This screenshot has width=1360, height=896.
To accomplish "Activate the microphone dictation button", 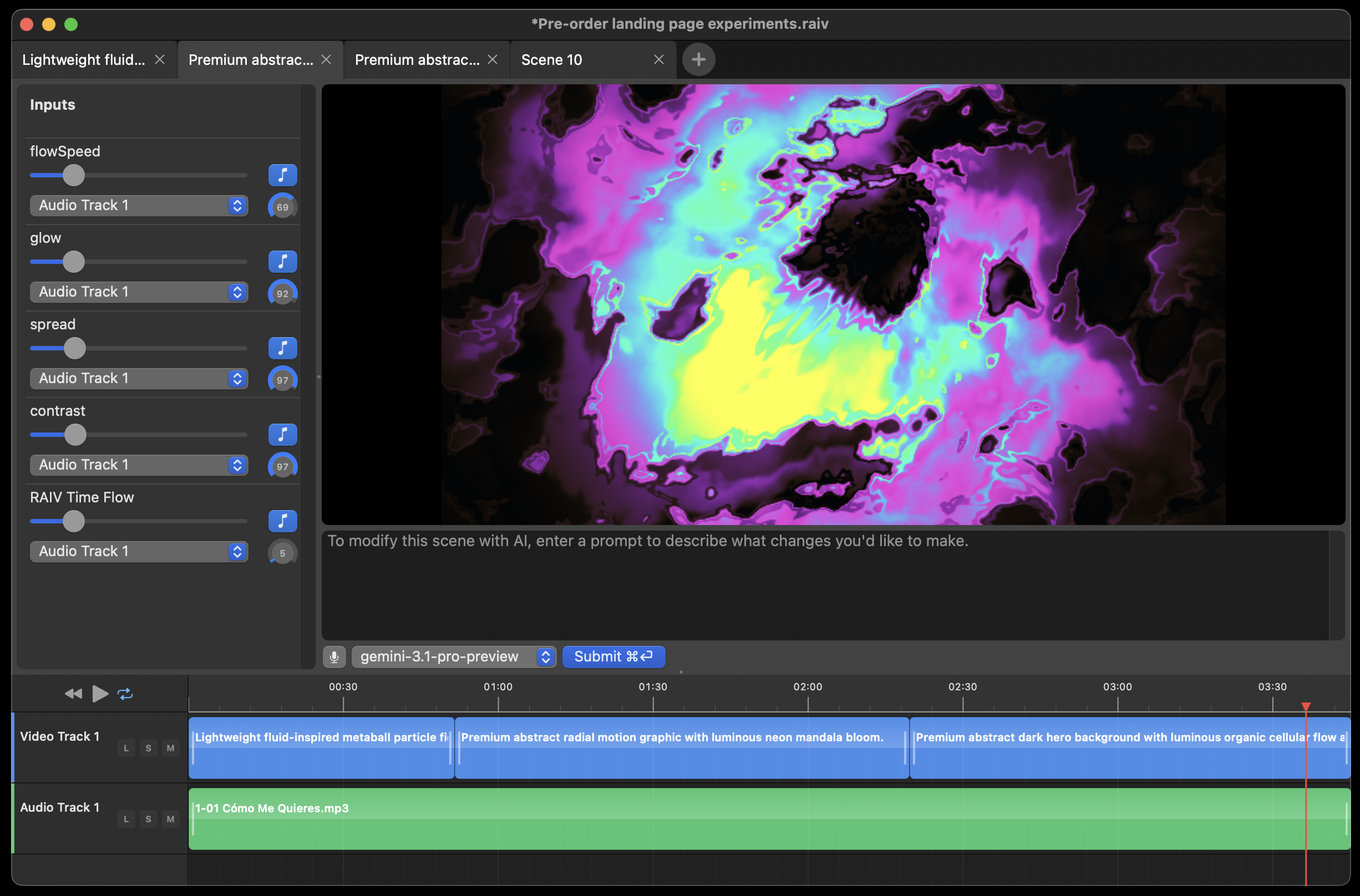I will [334, 657].
